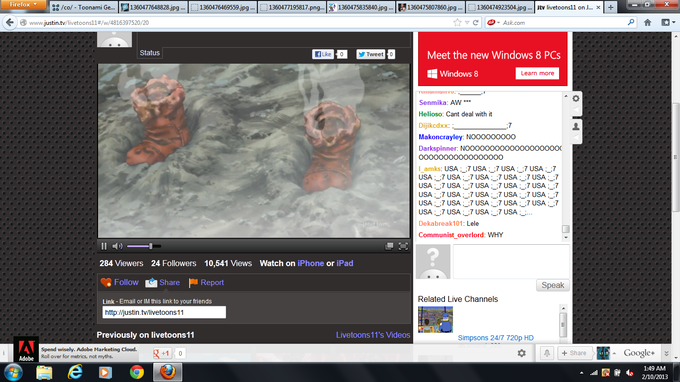This screenshot has width=680, height=382.
Task: Open the URL history dropdown arrow
Action: 467,23
